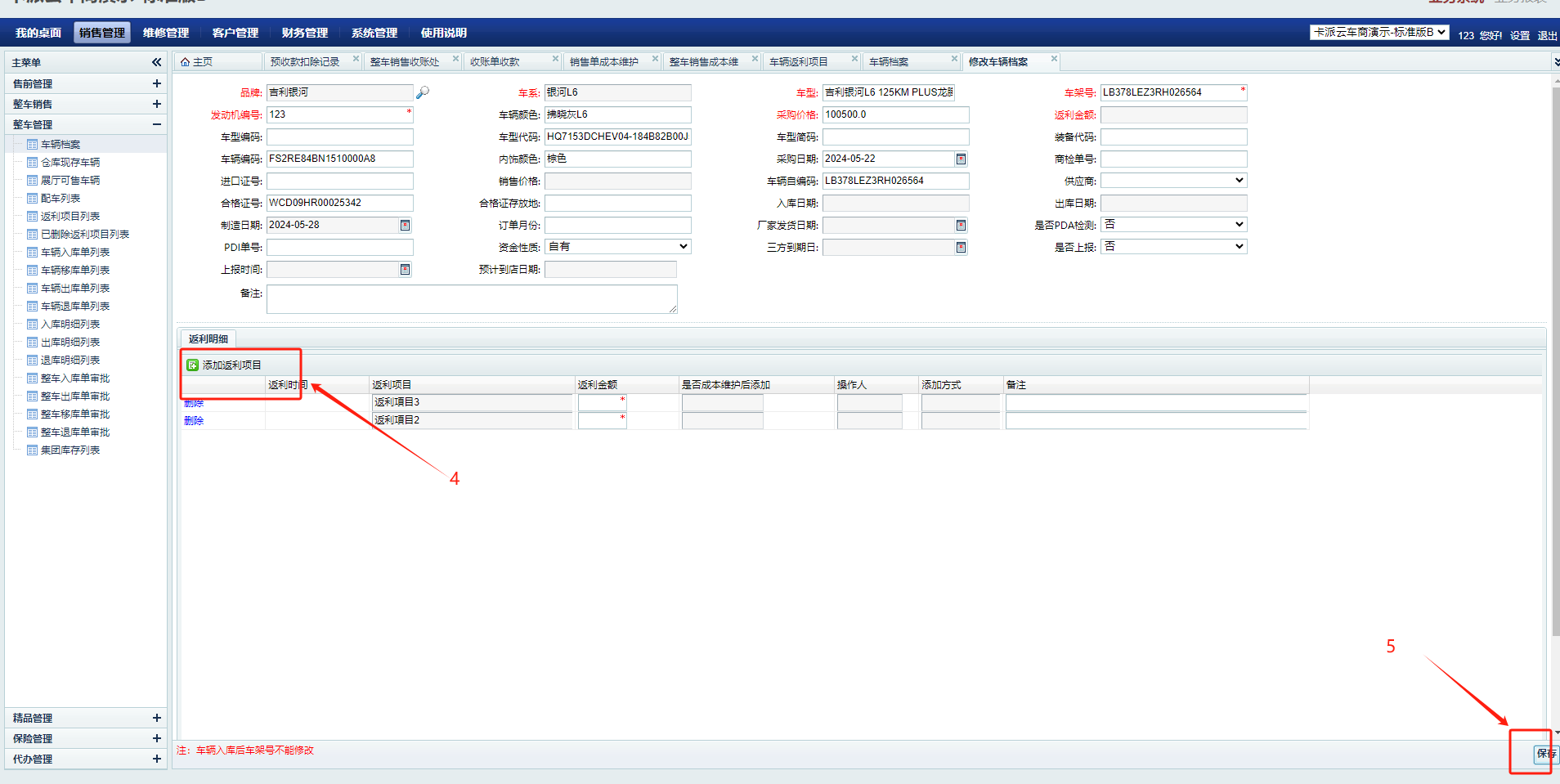Collapse the 整车管理 menu section
1560x784 pixels.
point(156,124)
